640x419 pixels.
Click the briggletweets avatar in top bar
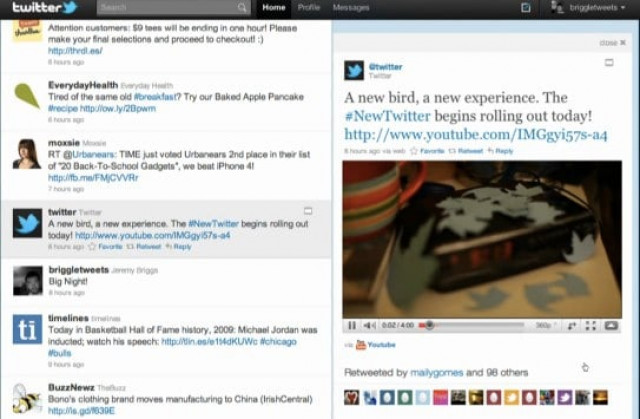557,7
